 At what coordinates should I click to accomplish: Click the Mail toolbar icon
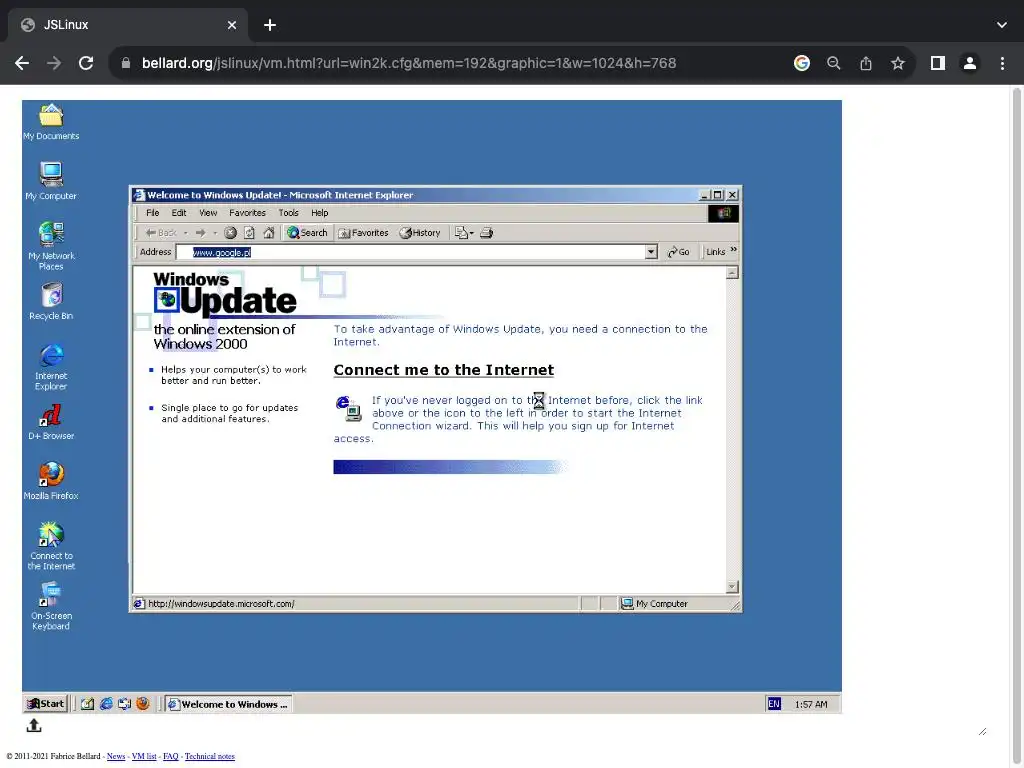click(464, 232)
